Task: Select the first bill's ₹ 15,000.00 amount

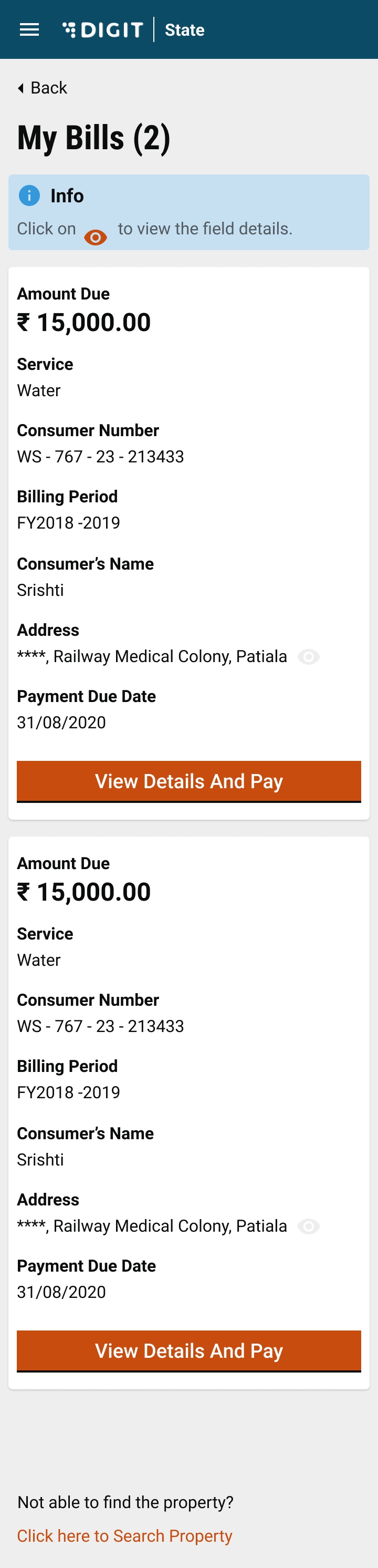Action: (x=84, y=323)
